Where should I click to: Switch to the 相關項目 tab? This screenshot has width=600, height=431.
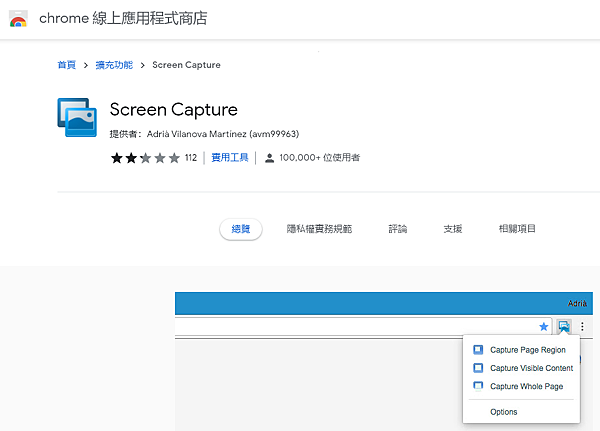pos(517,229)
